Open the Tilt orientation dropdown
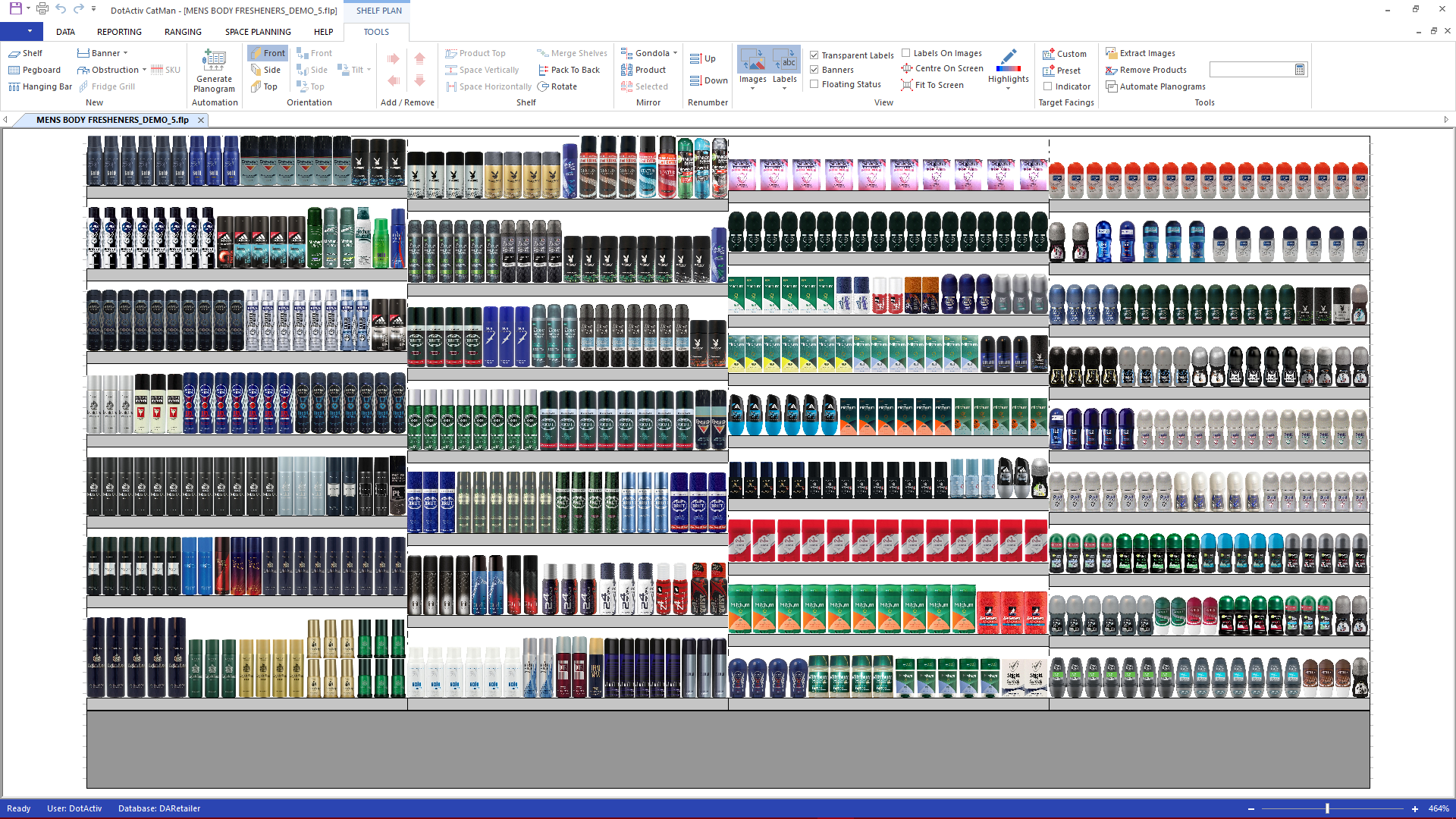The image size is (1456, 819). pos(367,70)
